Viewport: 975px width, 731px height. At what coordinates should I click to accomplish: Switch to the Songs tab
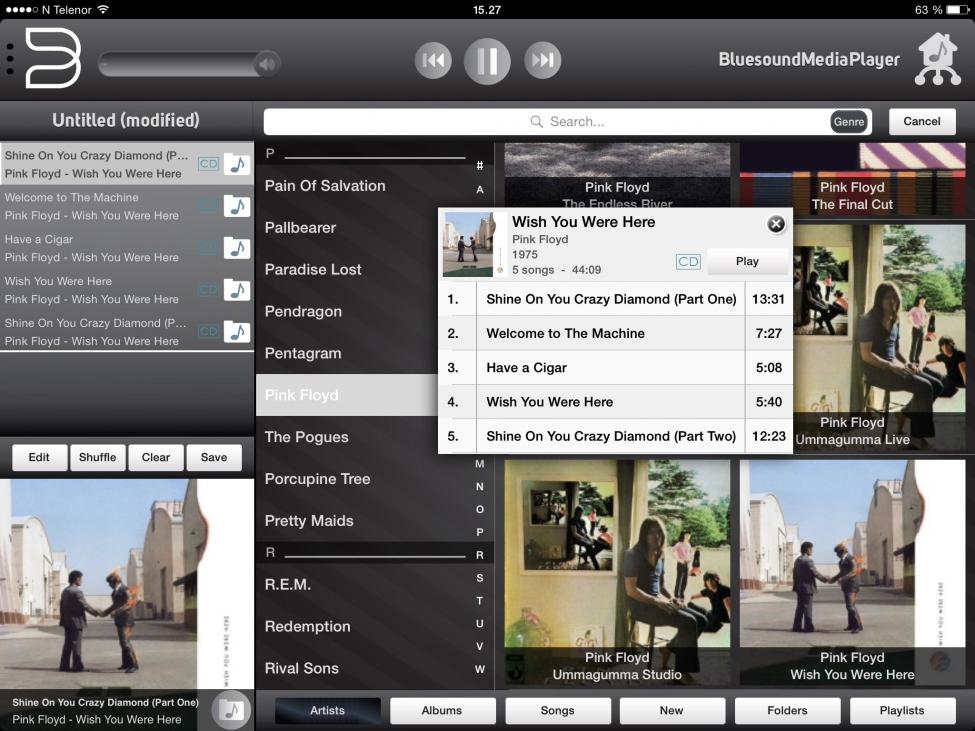(558, 710)
